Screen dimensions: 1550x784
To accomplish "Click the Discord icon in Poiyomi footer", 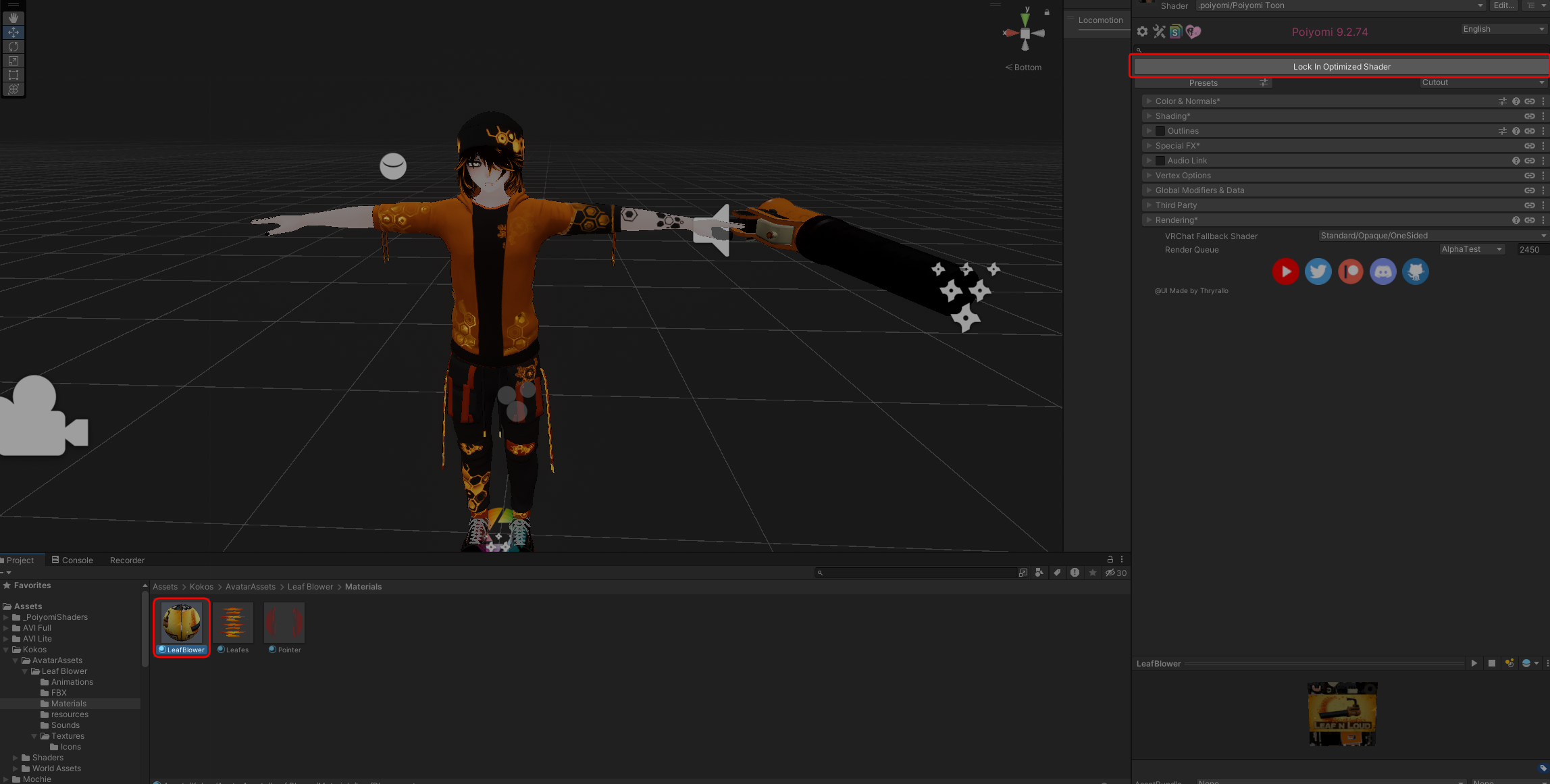I will coord(1383,271).
